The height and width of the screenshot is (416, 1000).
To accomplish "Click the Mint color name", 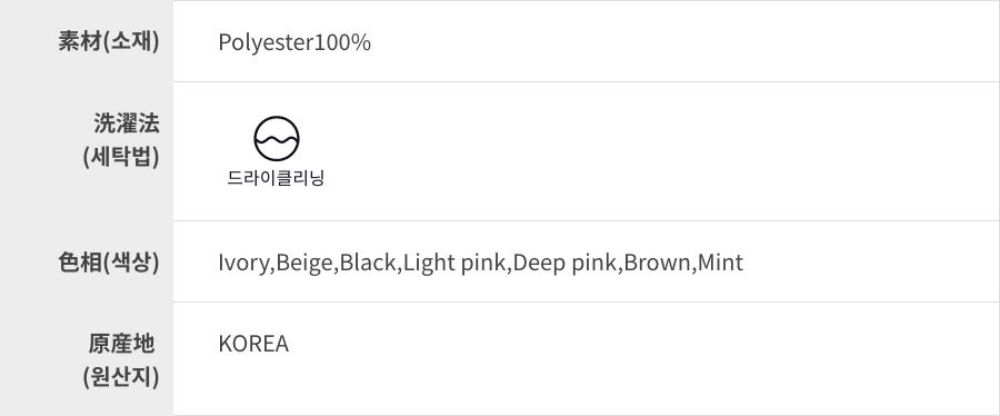I will tap(720, 263).
